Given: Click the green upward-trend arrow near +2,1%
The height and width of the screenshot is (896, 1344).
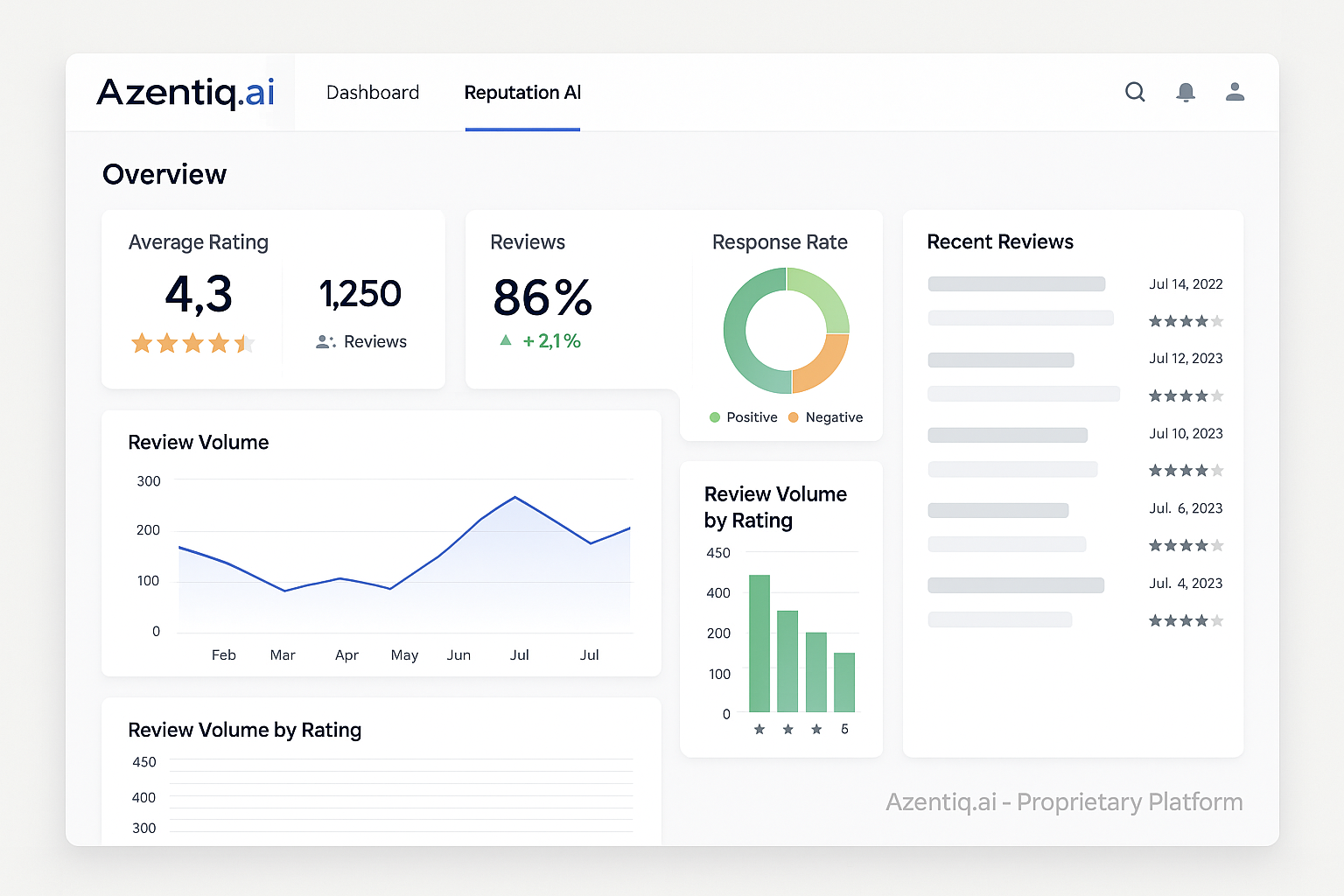Looking at the screenshot, I should [x=506, y=340].
